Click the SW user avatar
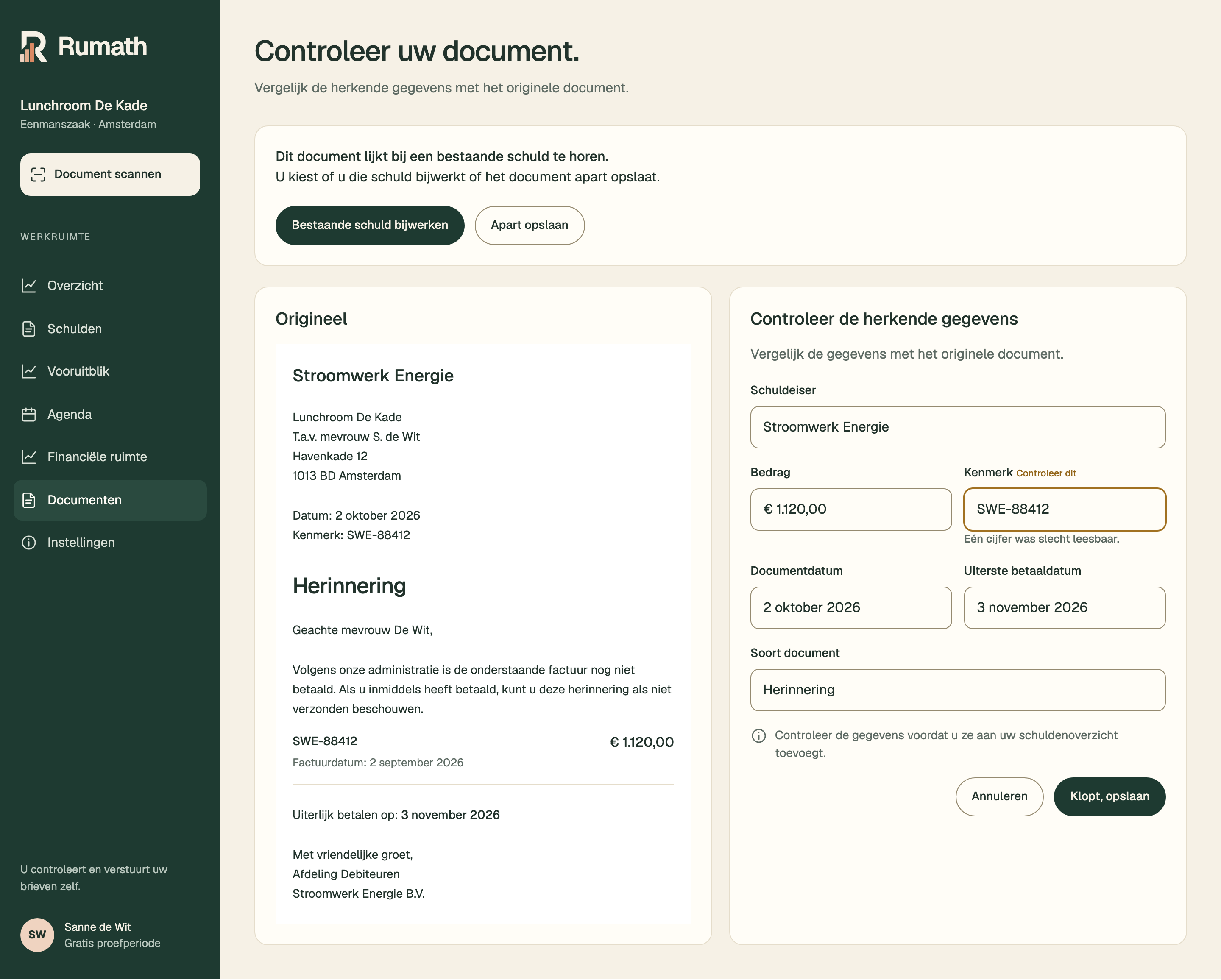Screen dimensions: 1221x980 (x=37, y=935)
